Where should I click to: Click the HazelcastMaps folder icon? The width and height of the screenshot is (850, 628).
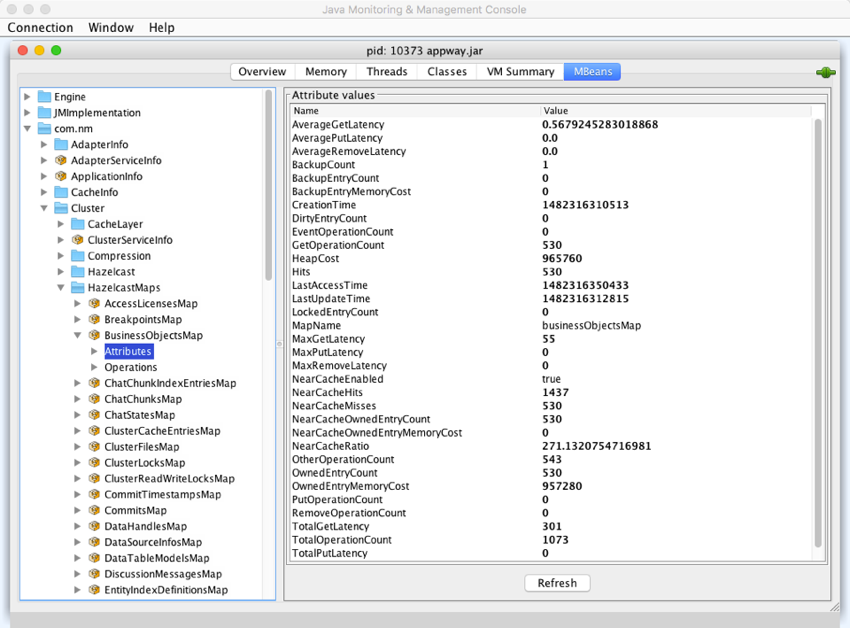point(77,288)
